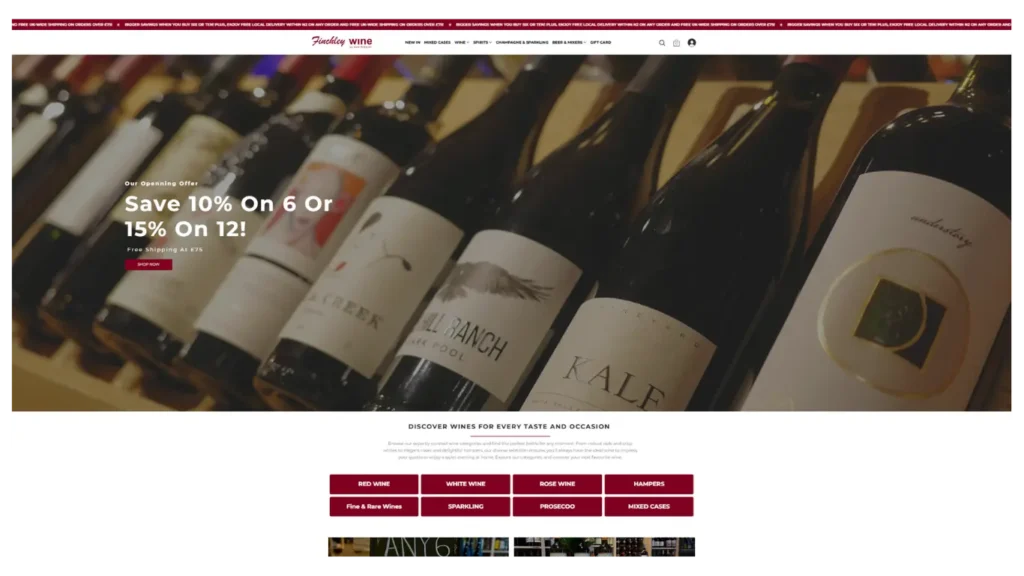Select the Rose Wine category button
The width and height of the screenshot is (1024, 576).
tap(557, 484)
